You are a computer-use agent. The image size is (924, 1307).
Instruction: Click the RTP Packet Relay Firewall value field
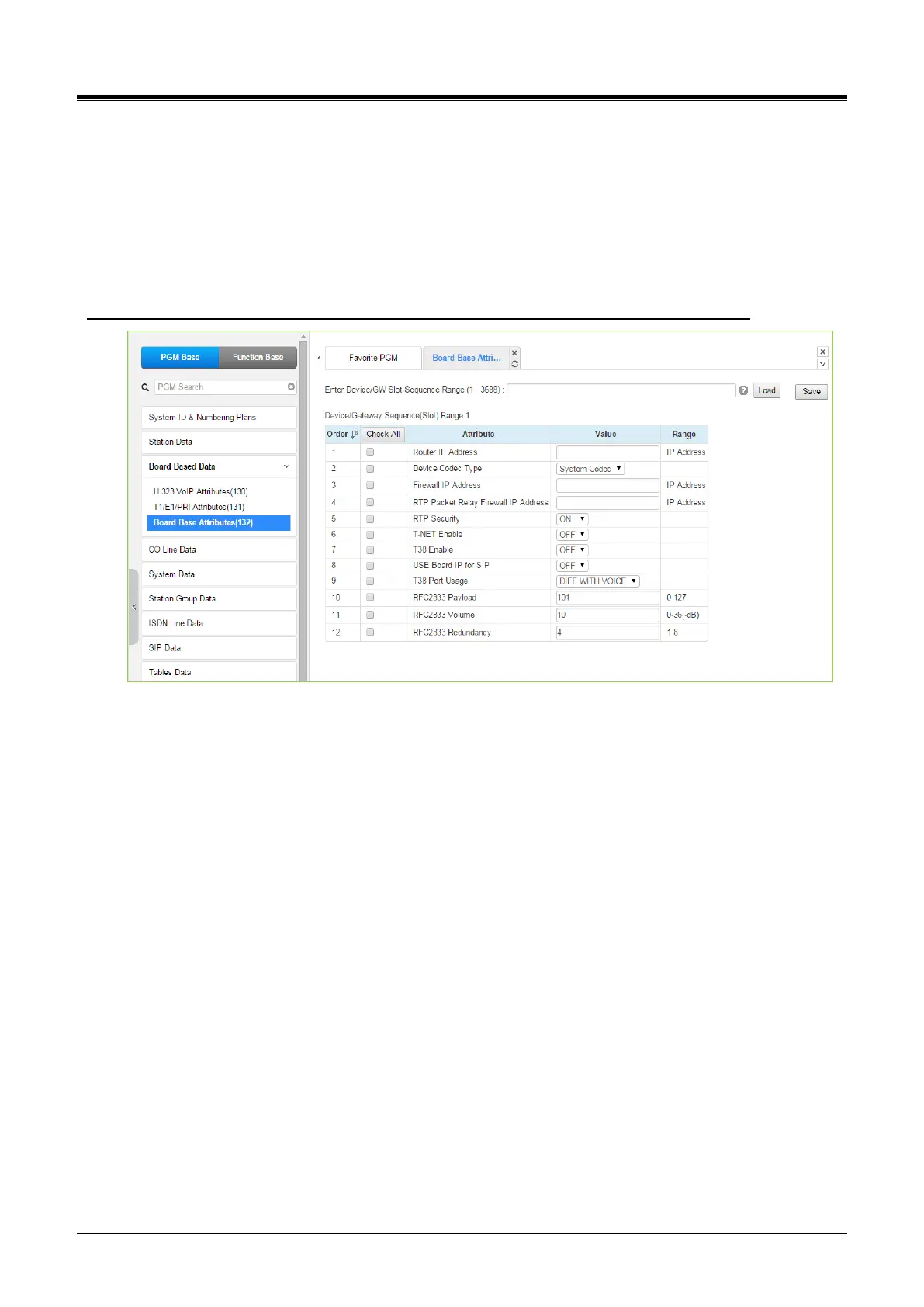(607, 502)
